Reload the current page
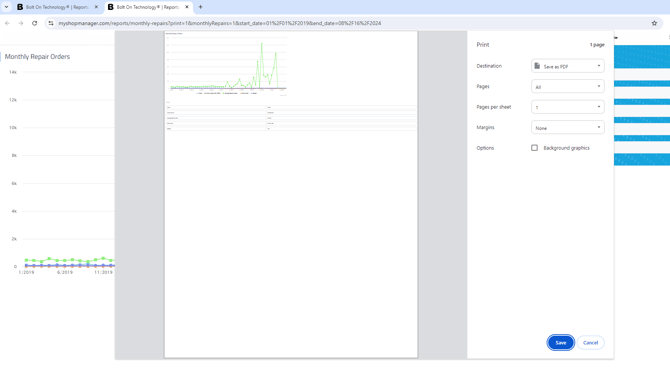This screenshot has height=371, width=670. pyautogui.click(x=35, y=23)
